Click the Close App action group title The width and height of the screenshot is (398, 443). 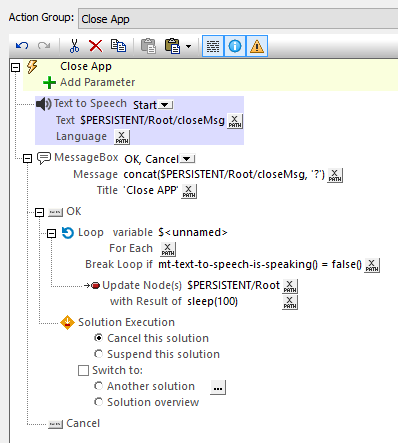tap(86, 66)
